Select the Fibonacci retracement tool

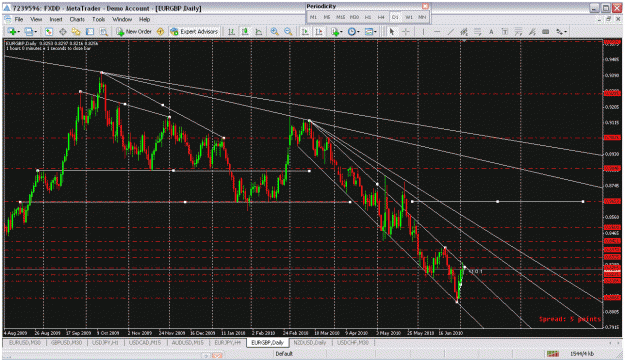click(x=478, y=31)
